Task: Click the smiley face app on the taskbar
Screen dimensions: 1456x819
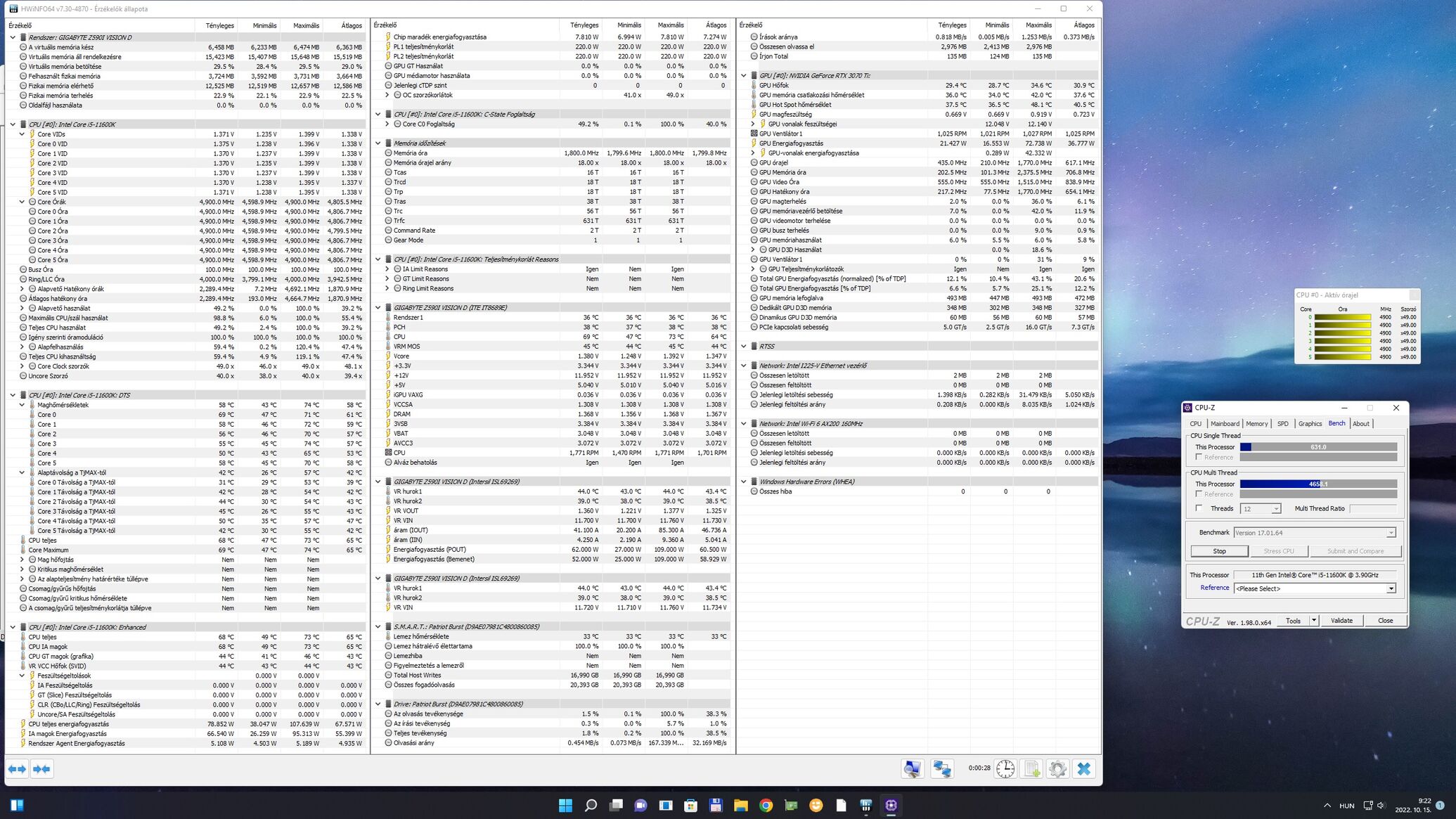Action: click(x=816, y=806)
